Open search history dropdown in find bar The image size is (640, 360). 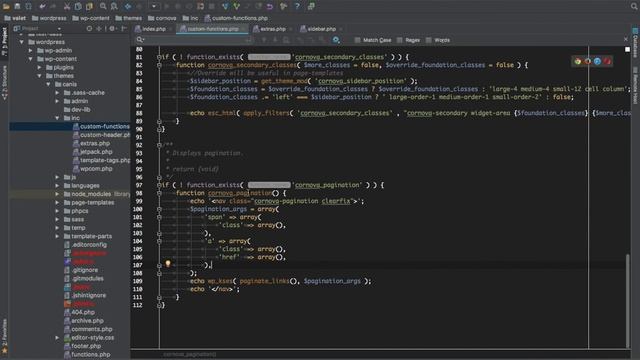click(140, 40)
